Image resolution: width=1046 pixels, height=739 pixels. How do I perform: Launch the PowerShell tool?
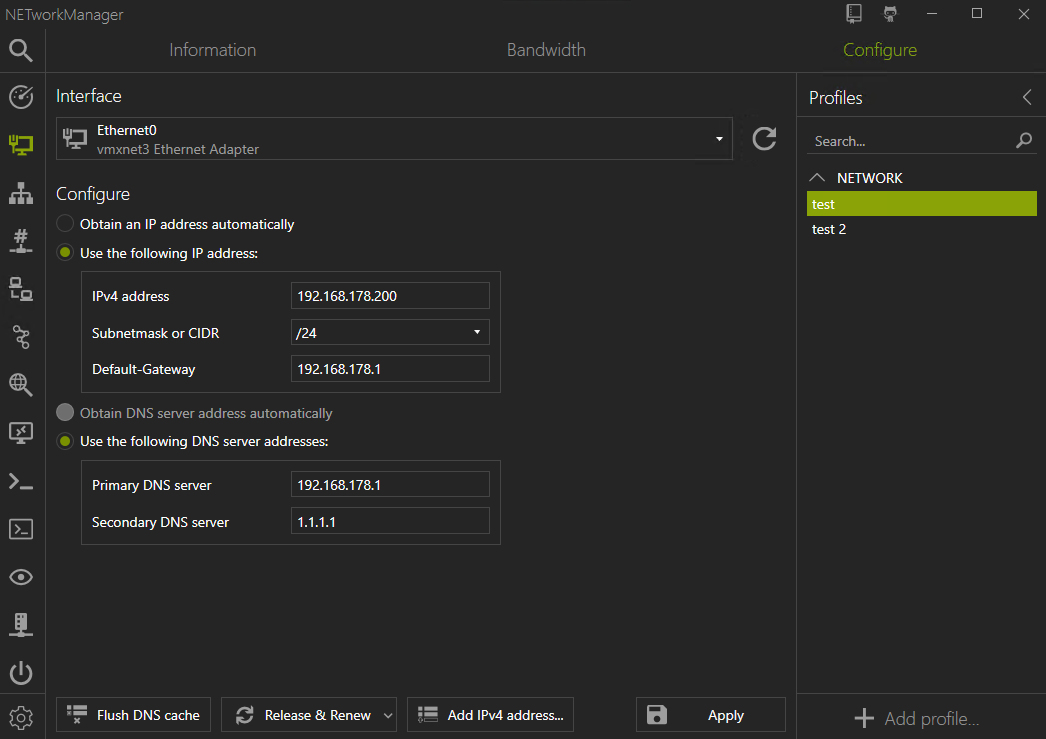click(21, 481)
